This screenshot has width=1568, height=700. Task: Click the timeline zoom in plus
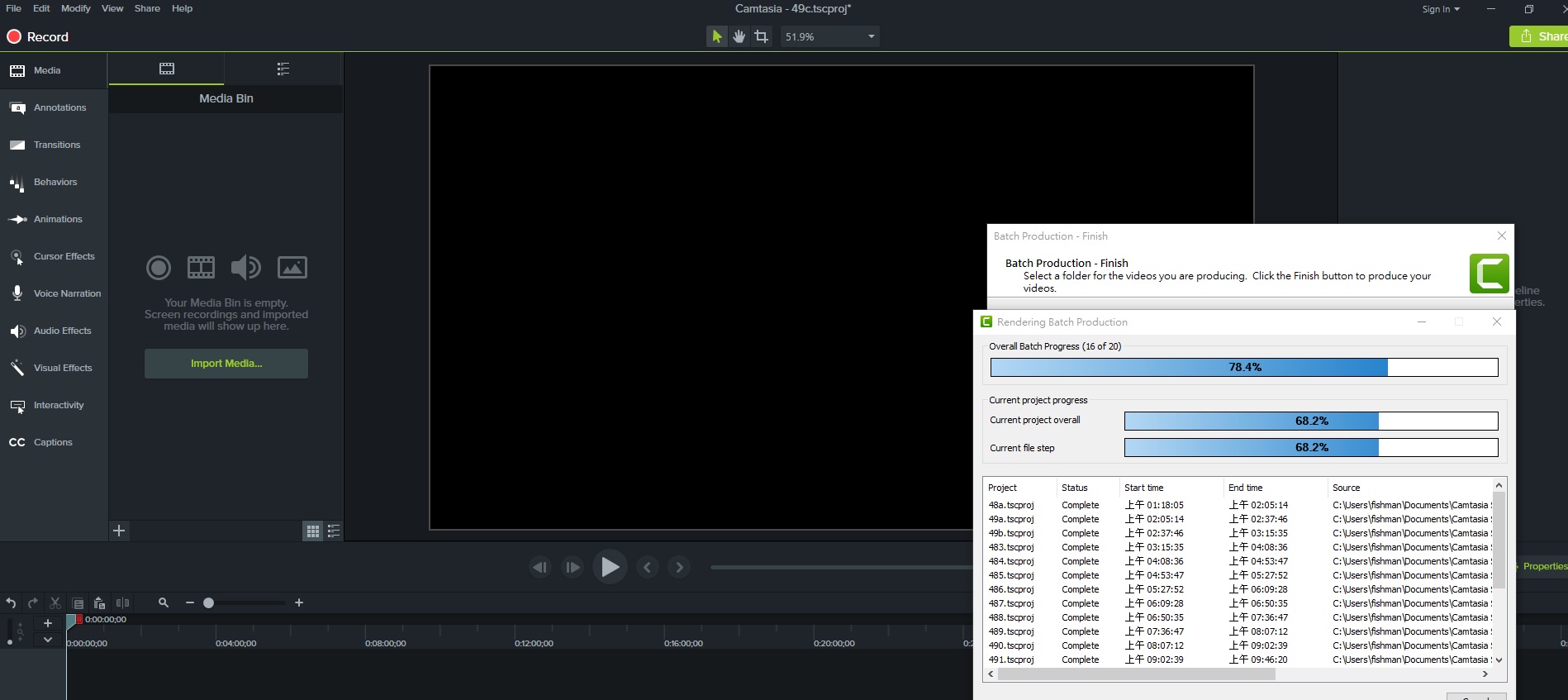pyautogui.click(x=299, y=603)
